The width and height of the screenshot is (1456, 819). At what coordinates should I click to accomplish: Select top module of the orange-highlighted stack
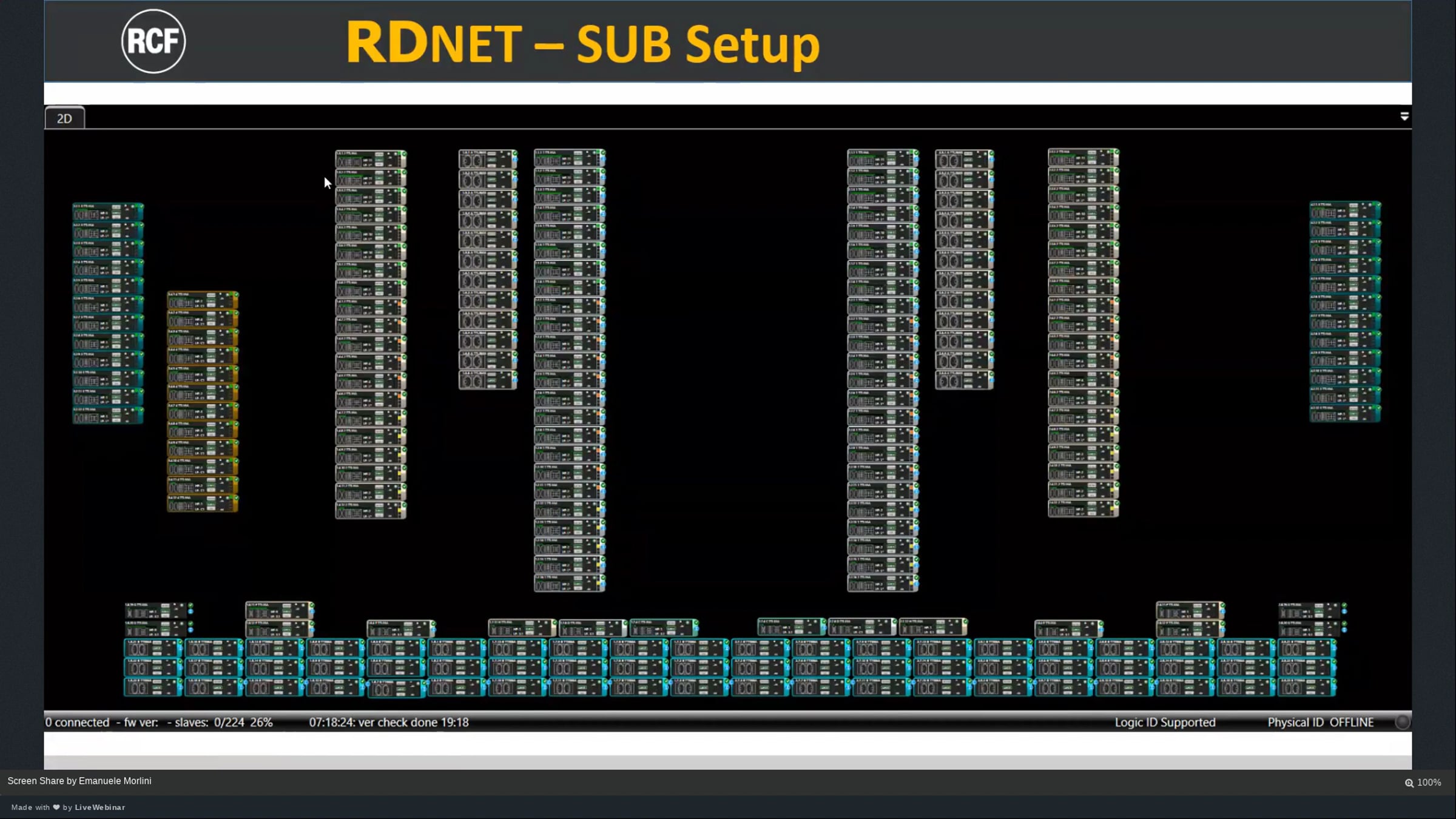202,300
